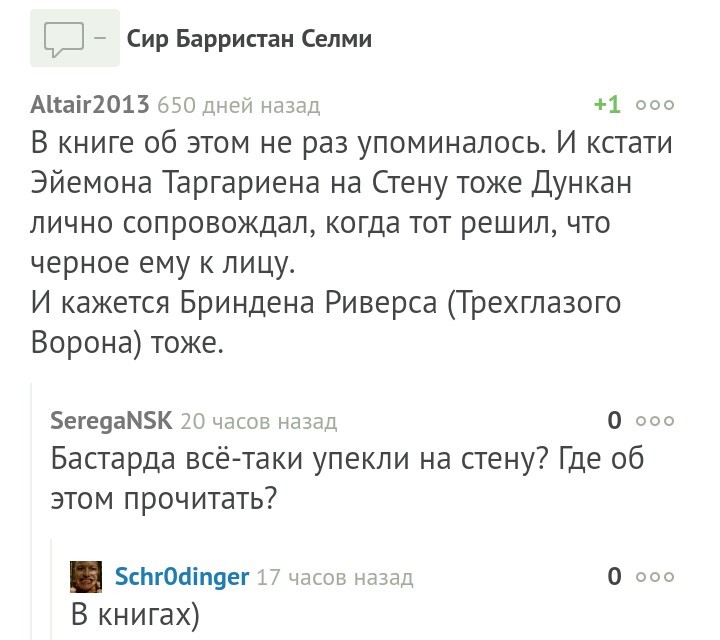Open the "Сир Барристан Селми" title
Viewport: 720px width, 640px height.
point(249,40)
